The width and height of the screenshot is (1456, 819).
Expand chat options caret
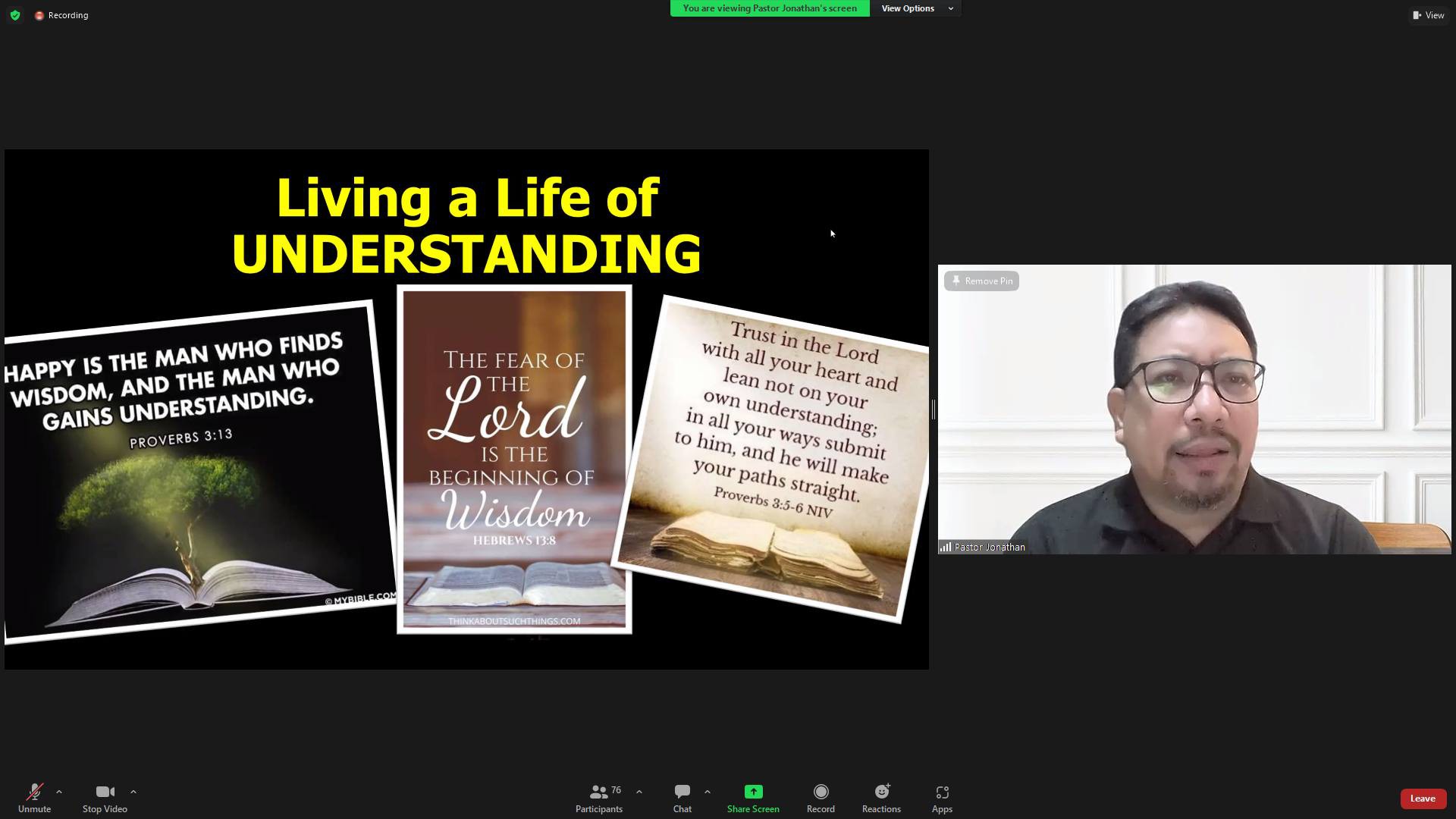pos(708,792)
